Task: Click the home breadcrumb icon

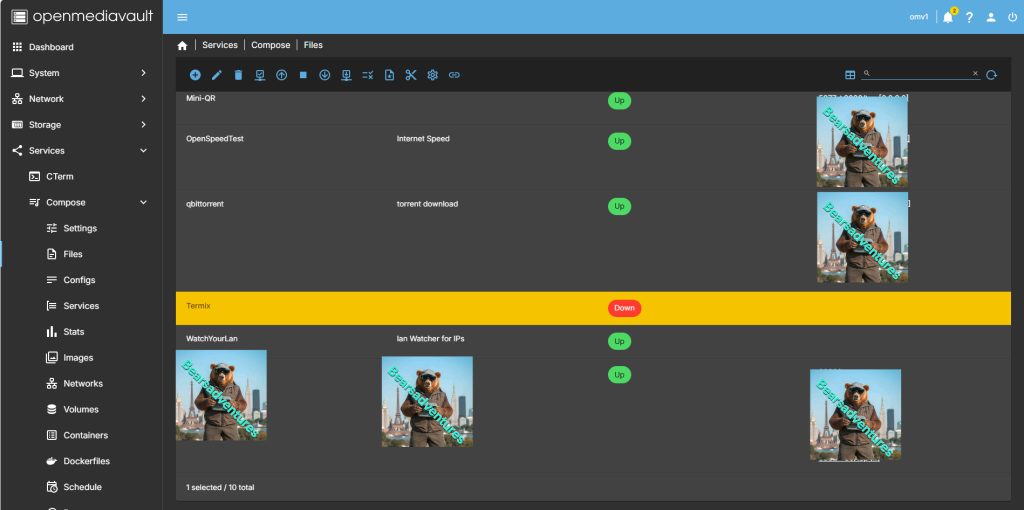Action: [x=182, y=45]
